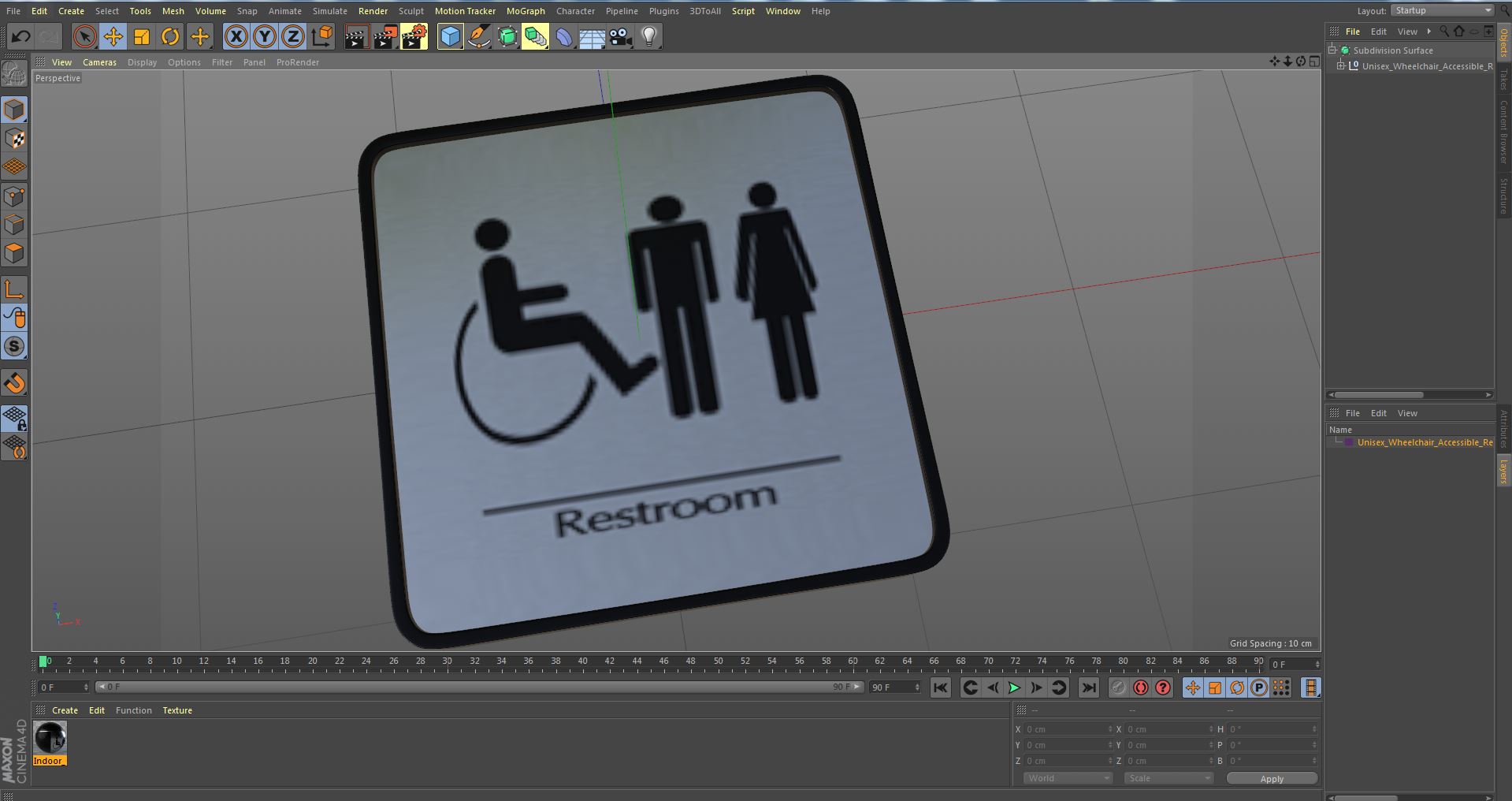Activate the Move tool
This screenshot has width=1512, height=801.
click(113, 36)
